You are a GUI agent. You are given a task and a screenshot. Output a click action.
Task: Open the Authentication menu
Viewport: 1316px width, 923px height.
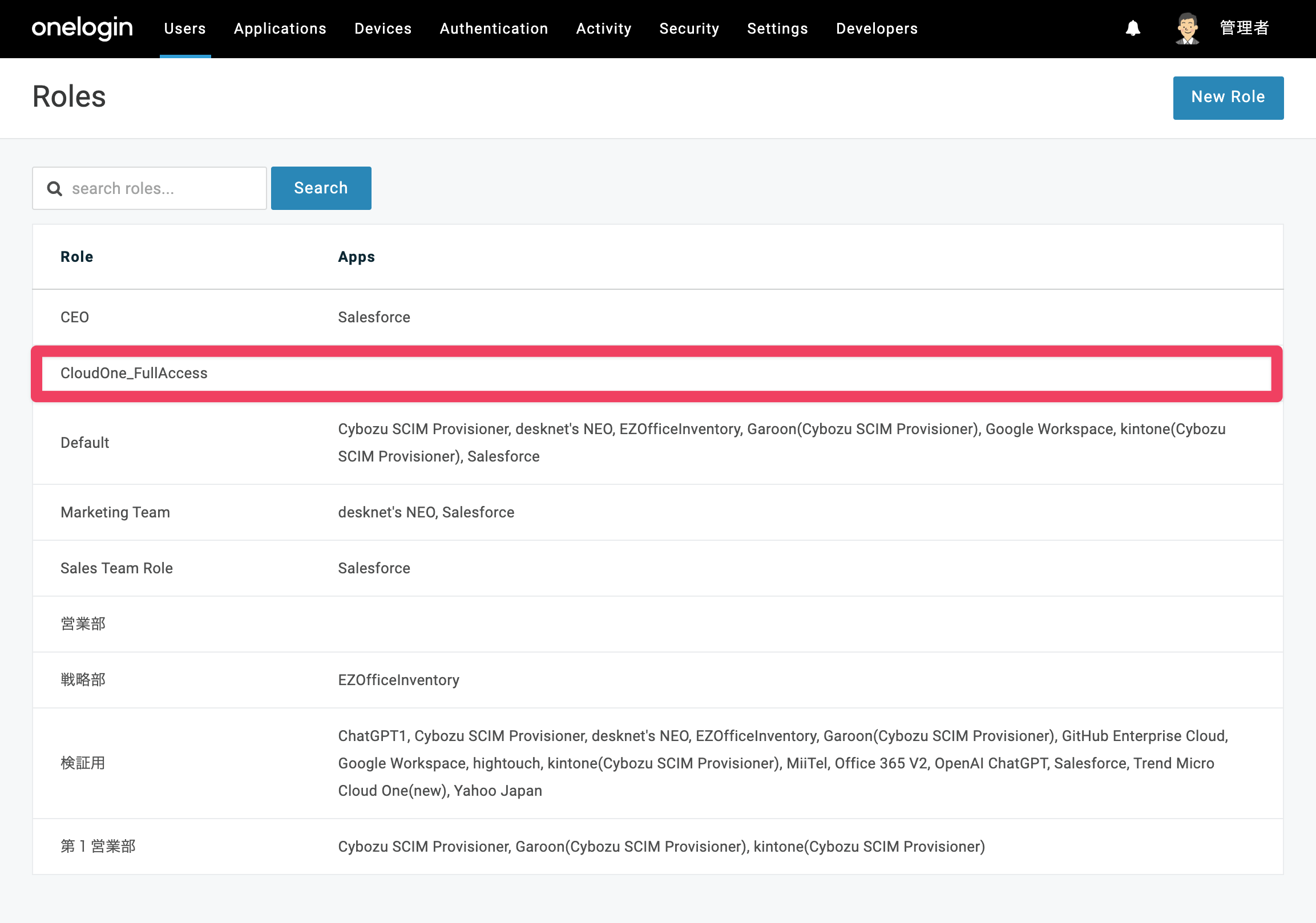coord(494,29)
